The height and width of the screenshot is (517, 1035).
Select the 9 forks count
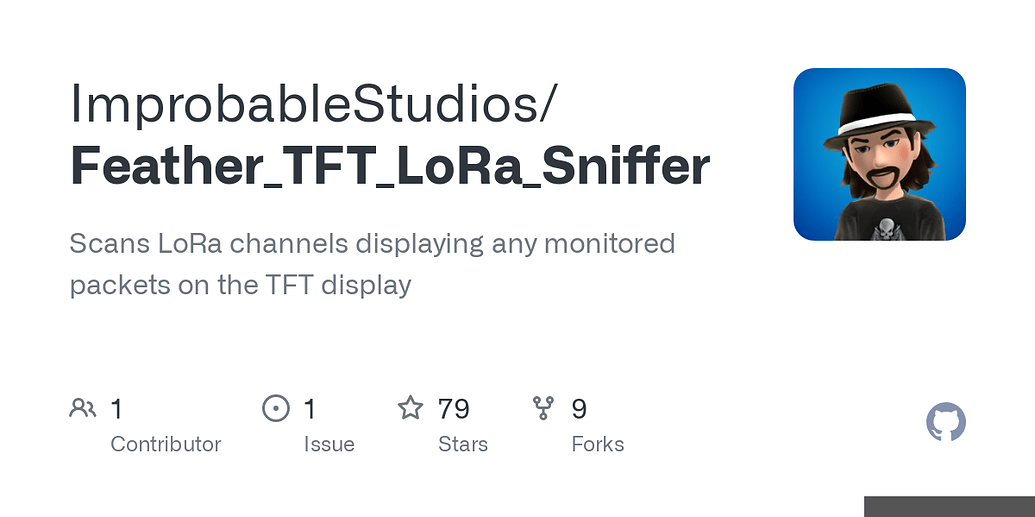[x=579, y=409]
